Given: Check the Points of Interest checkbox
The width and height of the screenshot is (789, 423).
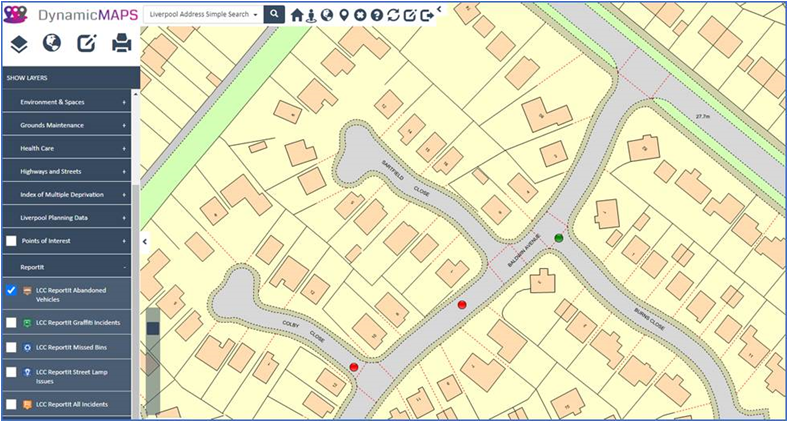Looking at the screenshot, I should (11, 241).
